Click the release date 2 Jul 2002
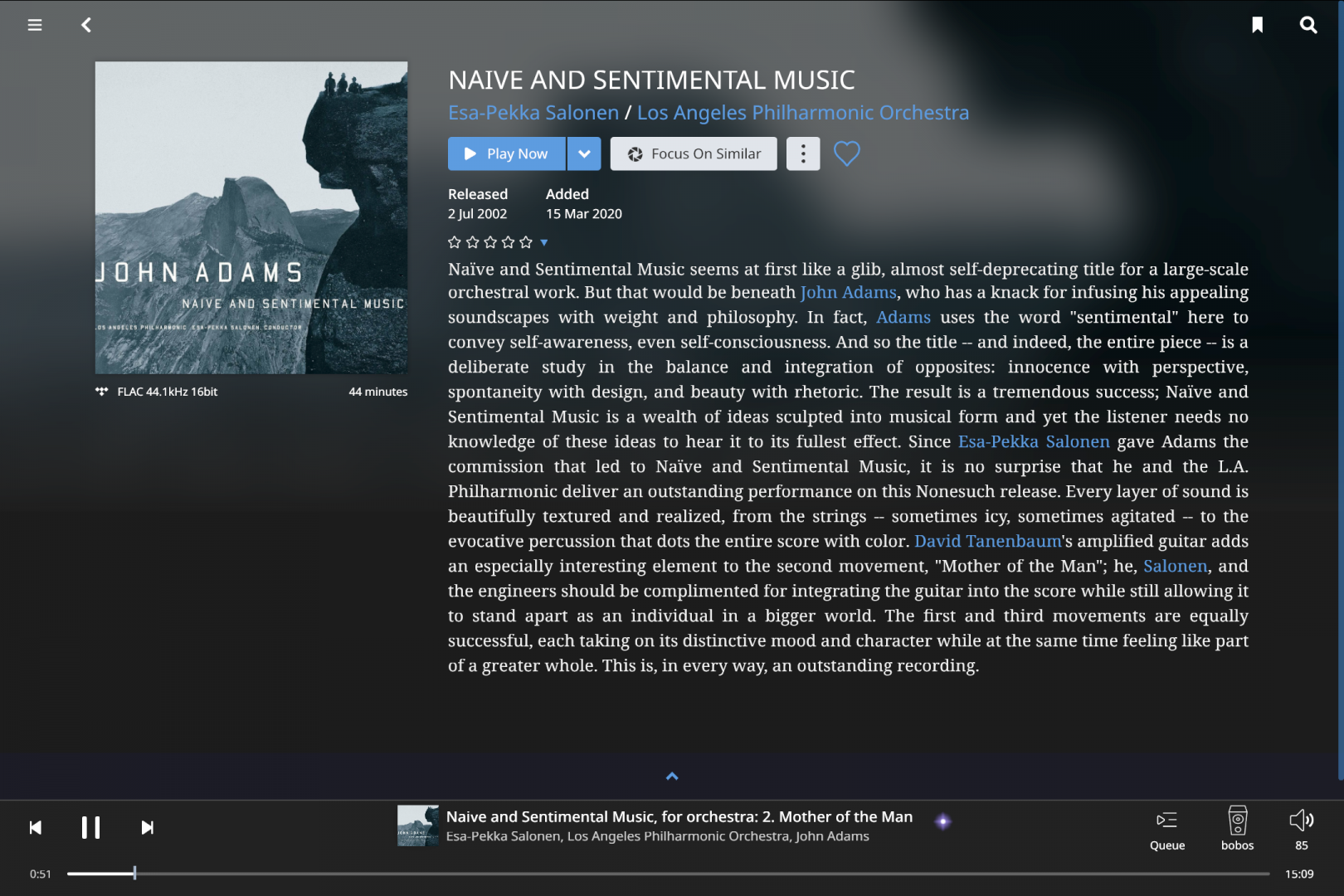This screenshot has height=896, width=1344. coord(478,214)
